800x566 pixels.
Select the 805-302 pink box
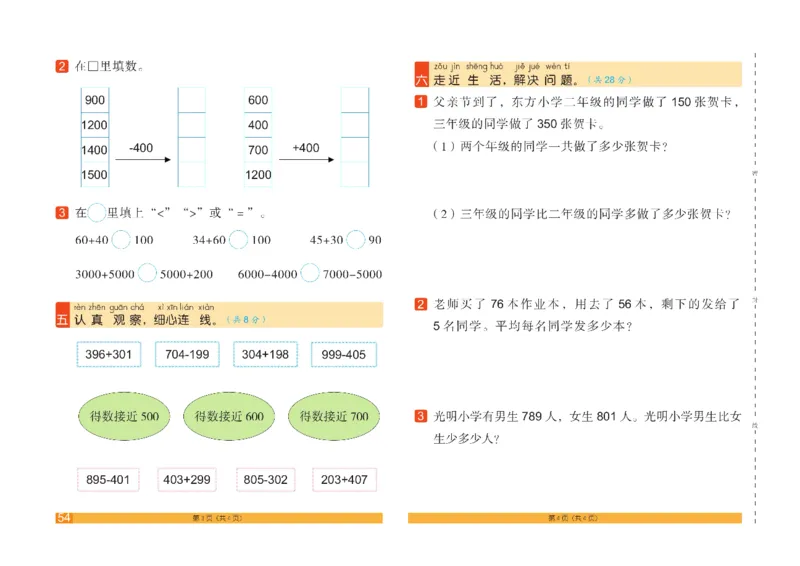[x=265, y=480]
